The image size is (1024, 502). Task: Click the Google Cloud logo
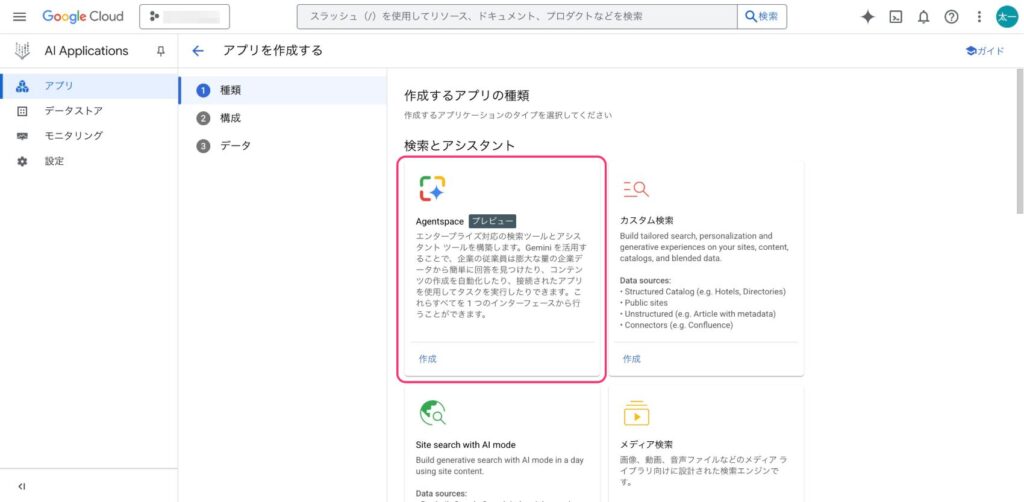[83, 17]
